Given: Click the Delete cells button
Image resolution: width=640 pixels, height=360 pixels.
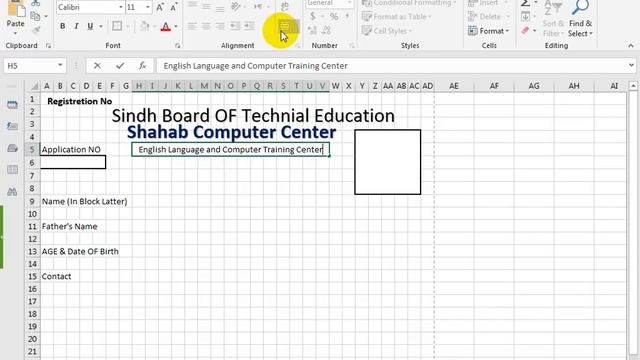Looking at the screenshot, I should [484, 17].
